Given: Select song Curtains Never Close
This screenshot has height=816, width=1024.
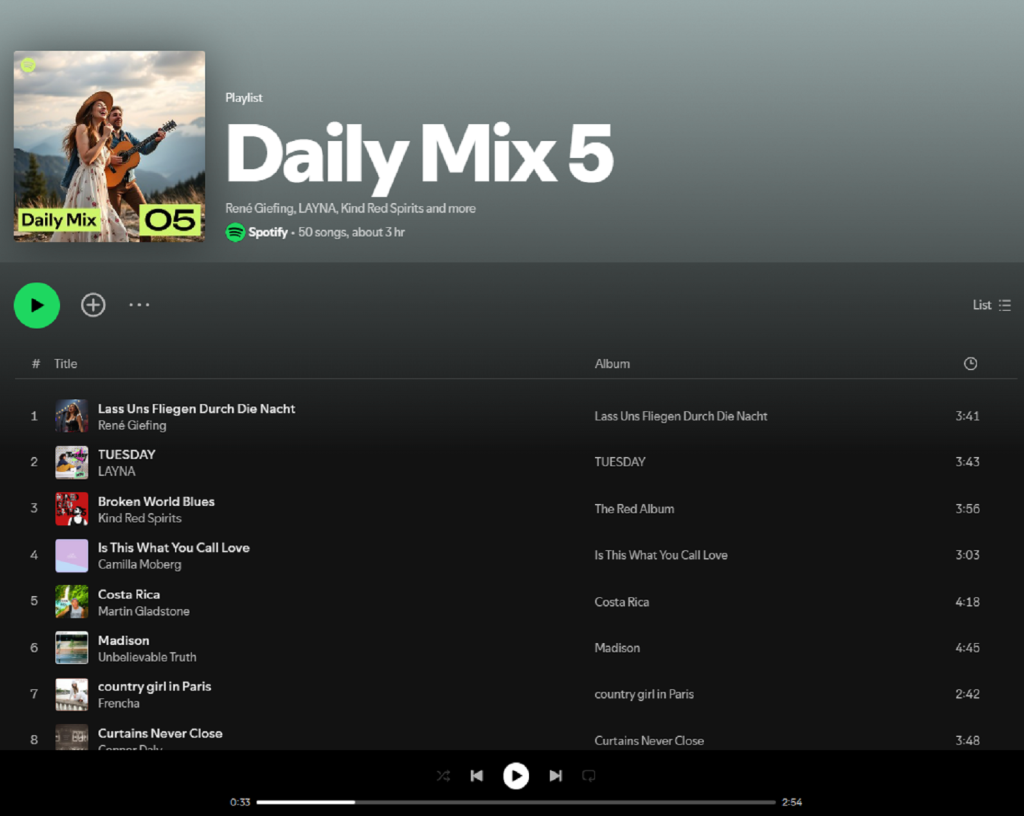Looking at the screenshot, I should point(160,733).
